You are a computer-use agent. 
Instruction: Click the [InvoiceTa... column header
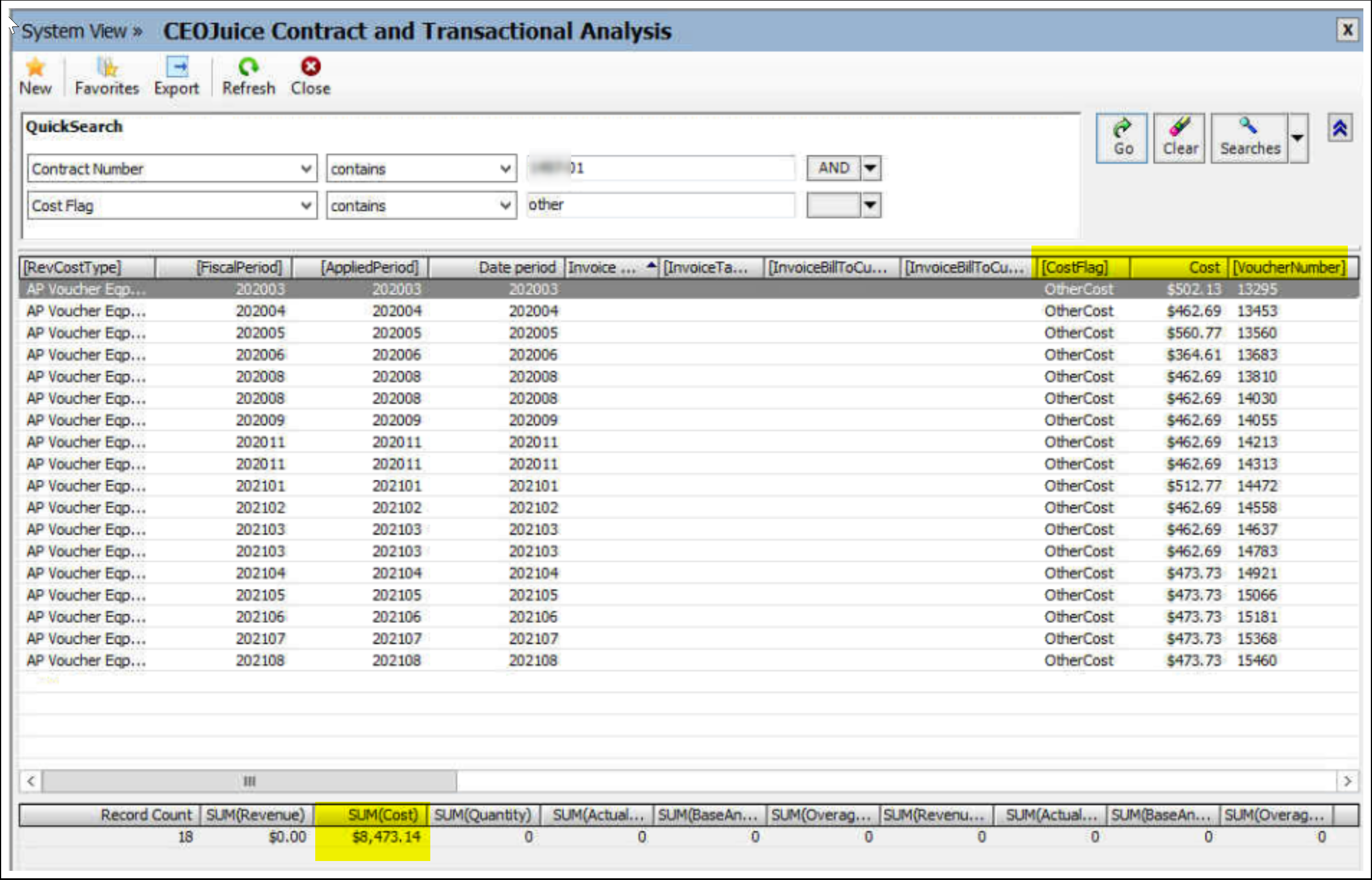(x=712, y=267)
